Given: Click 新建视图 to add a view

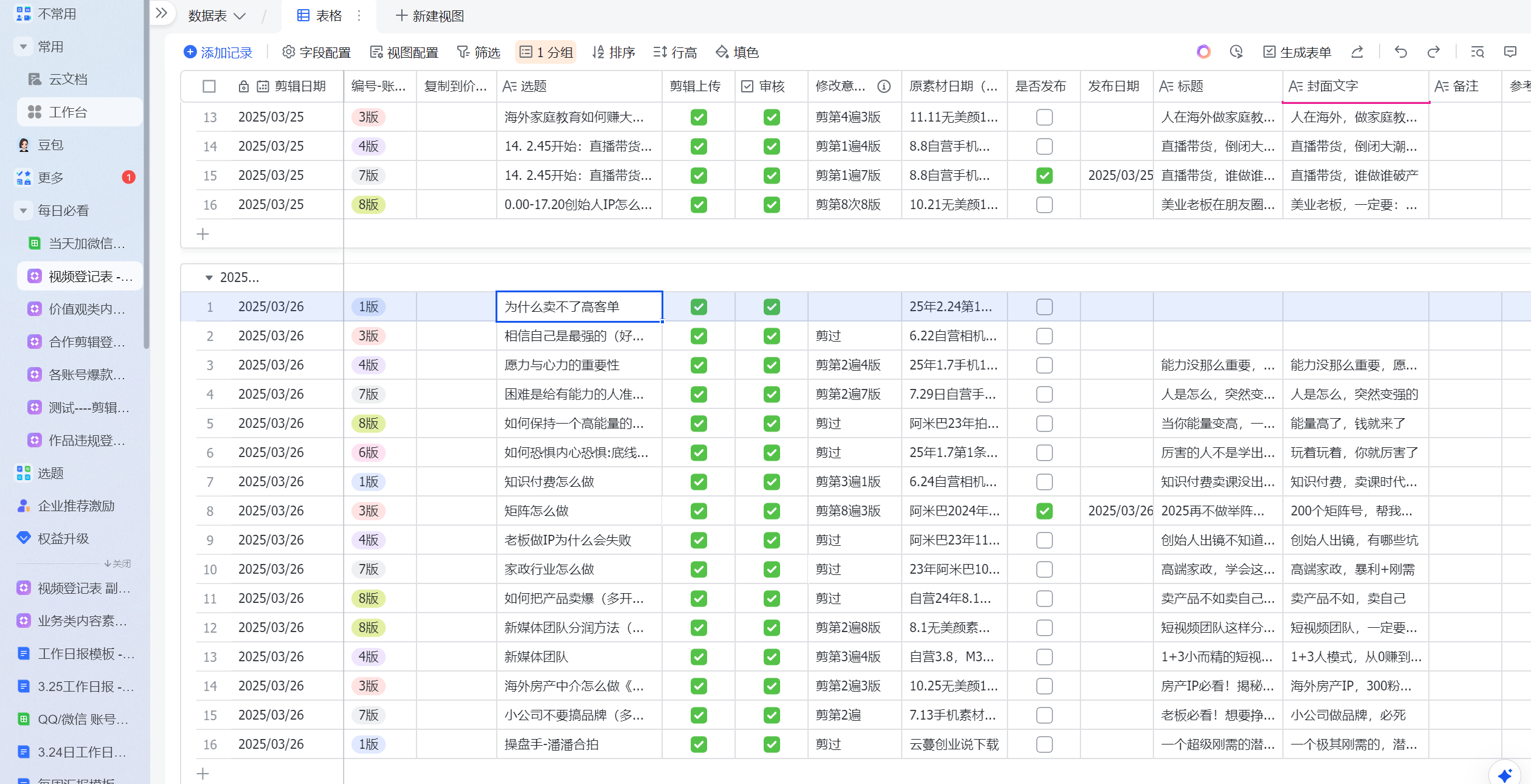Looking at the screenshot, I should (x=430, y=16).
